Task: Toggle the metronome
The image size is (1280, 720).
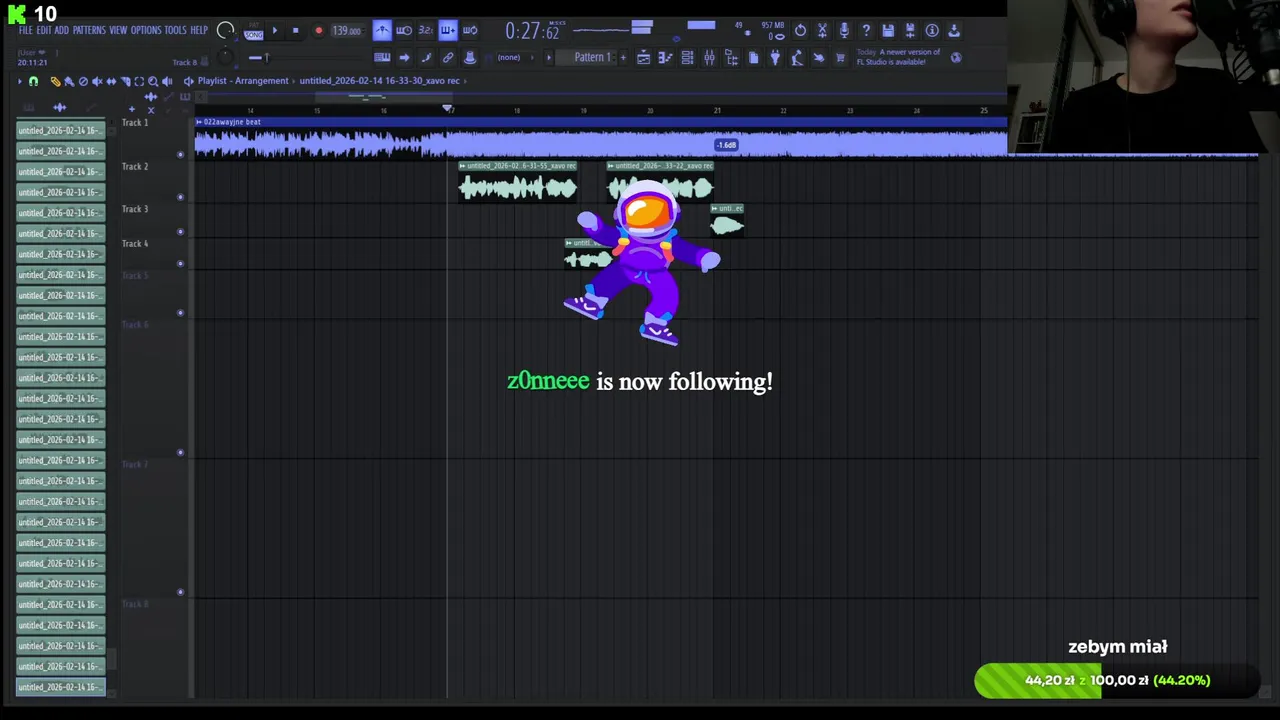Action: (382, 31)
